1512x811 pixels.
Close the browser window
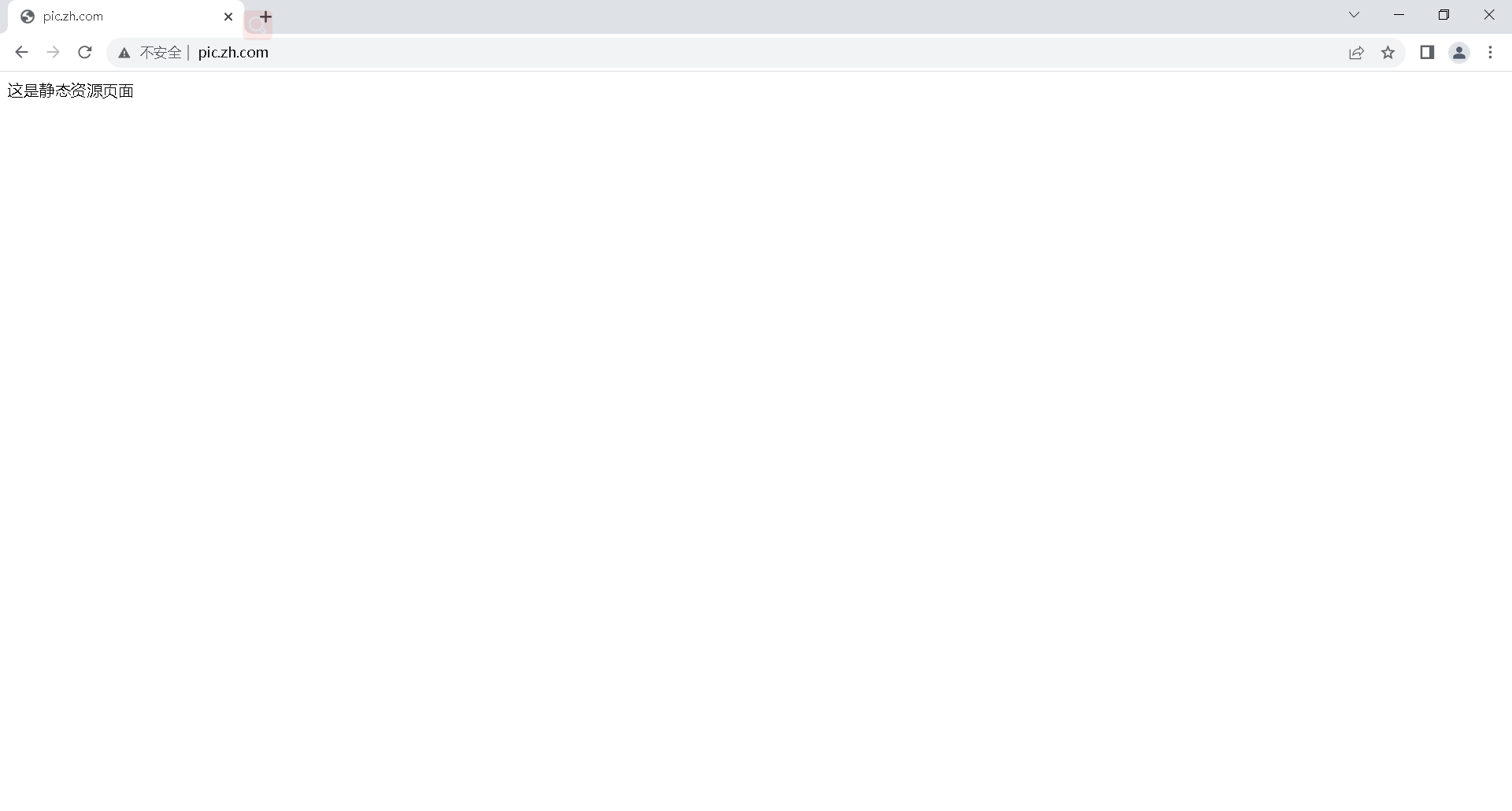coord(1489,15)
